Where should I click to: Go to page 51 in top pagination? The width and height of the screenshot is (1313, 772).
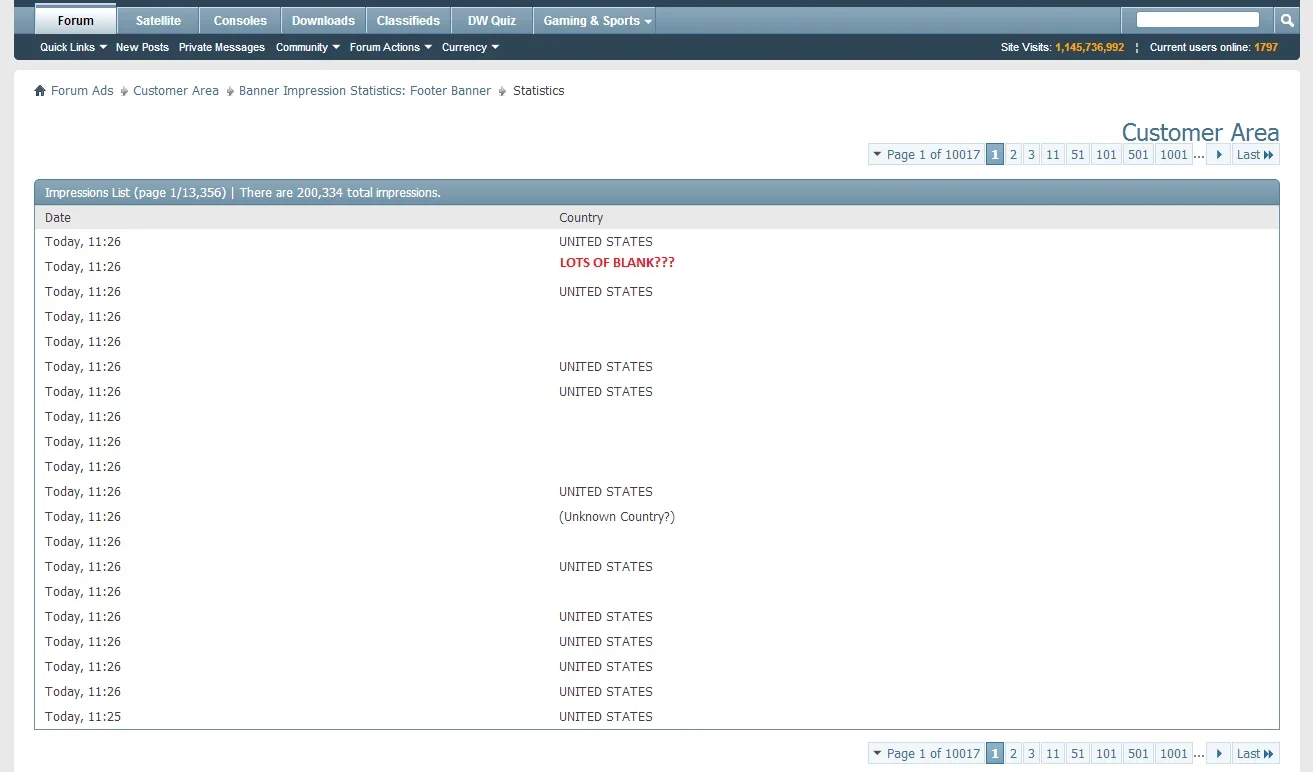1077,155
